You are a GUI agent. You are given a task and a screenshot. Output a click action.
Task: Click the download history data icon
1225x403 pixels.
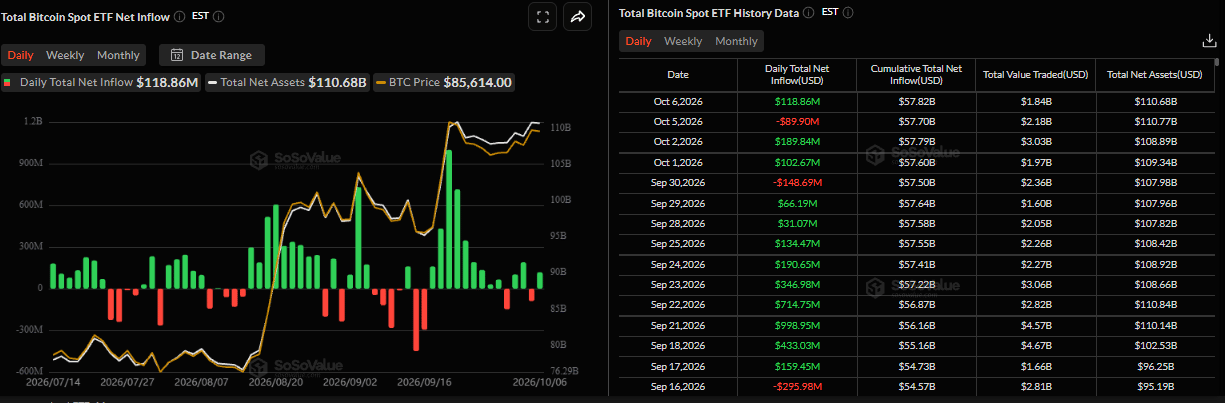tap(1208, 41)
